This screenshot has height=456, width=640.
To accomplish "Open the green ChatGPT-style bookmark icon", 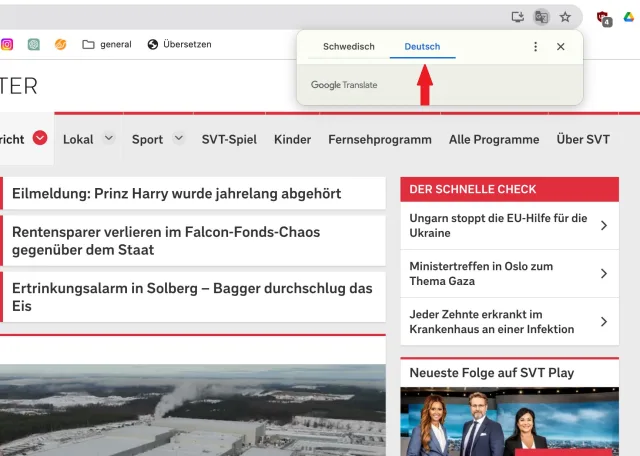I will 33,44.
